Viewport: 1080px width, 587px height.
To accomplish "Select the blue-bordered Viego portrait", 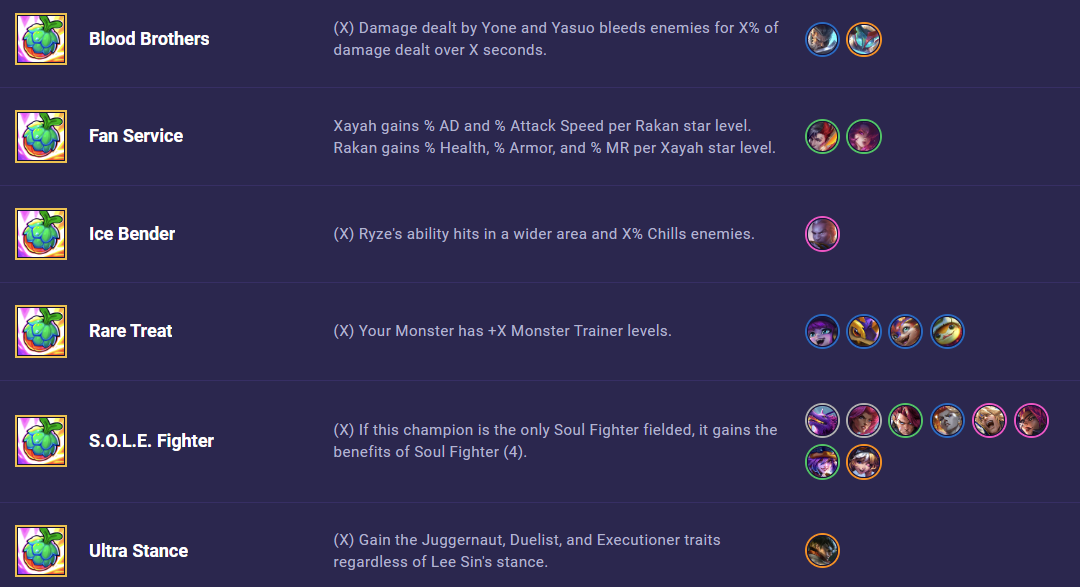I will tap(947, 420).
